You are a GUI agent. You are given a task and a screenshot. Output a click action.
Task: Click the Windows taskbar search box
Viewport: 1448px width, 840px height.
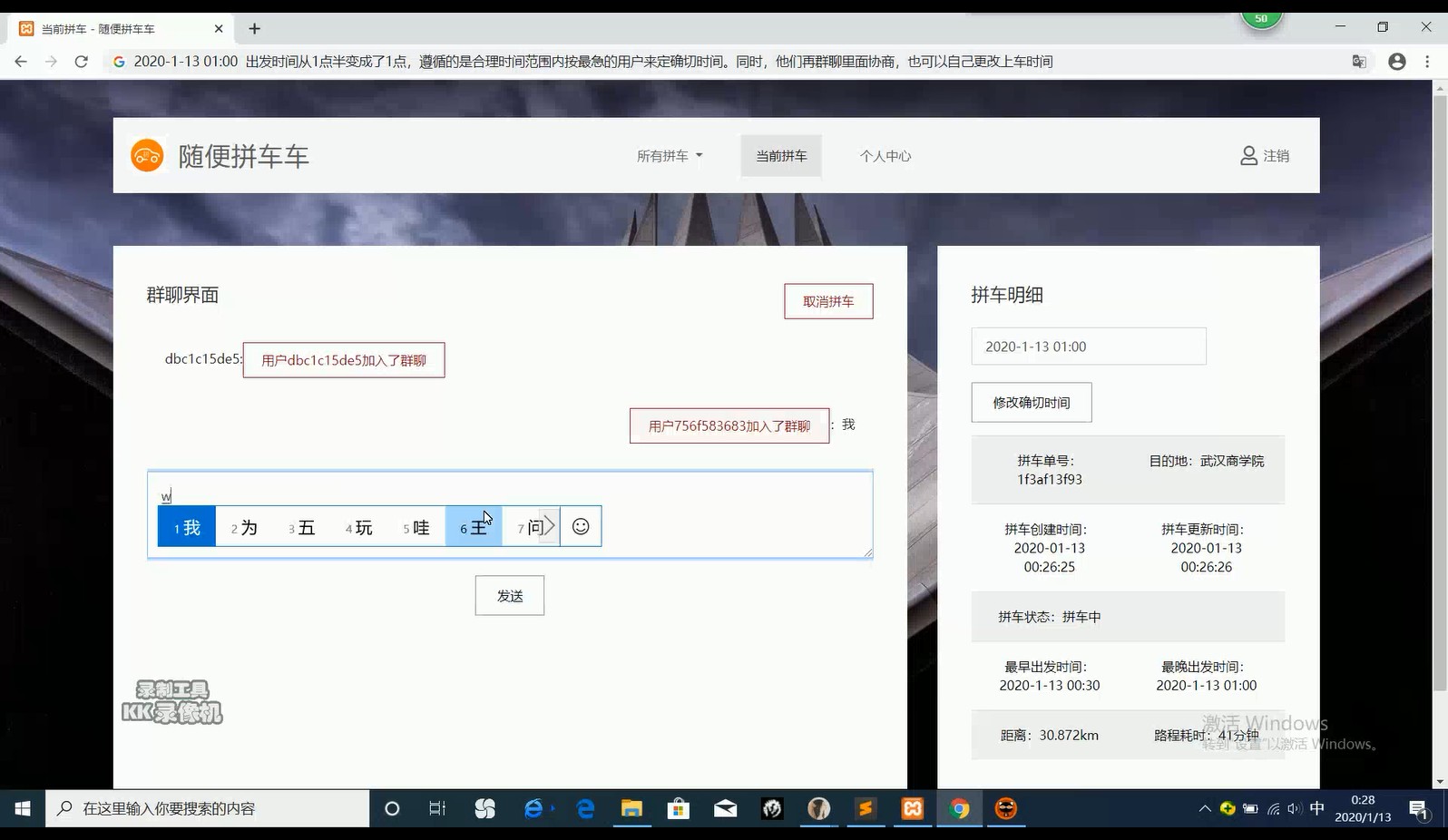point(208,808)
